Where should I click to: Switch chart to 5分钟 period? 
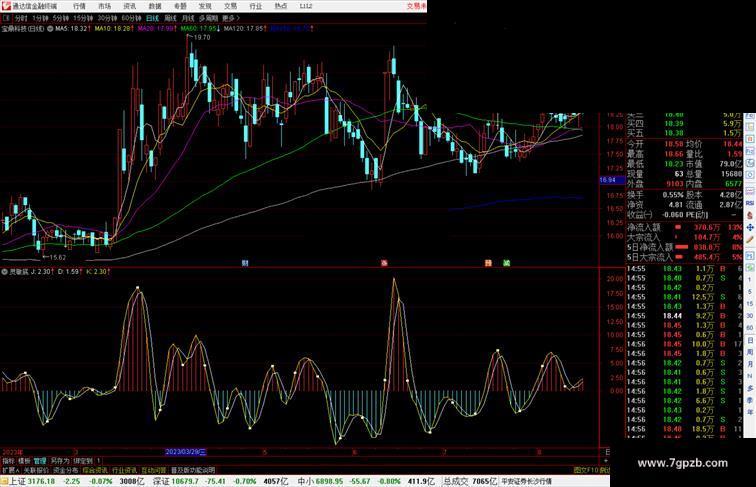click(61, 18)
